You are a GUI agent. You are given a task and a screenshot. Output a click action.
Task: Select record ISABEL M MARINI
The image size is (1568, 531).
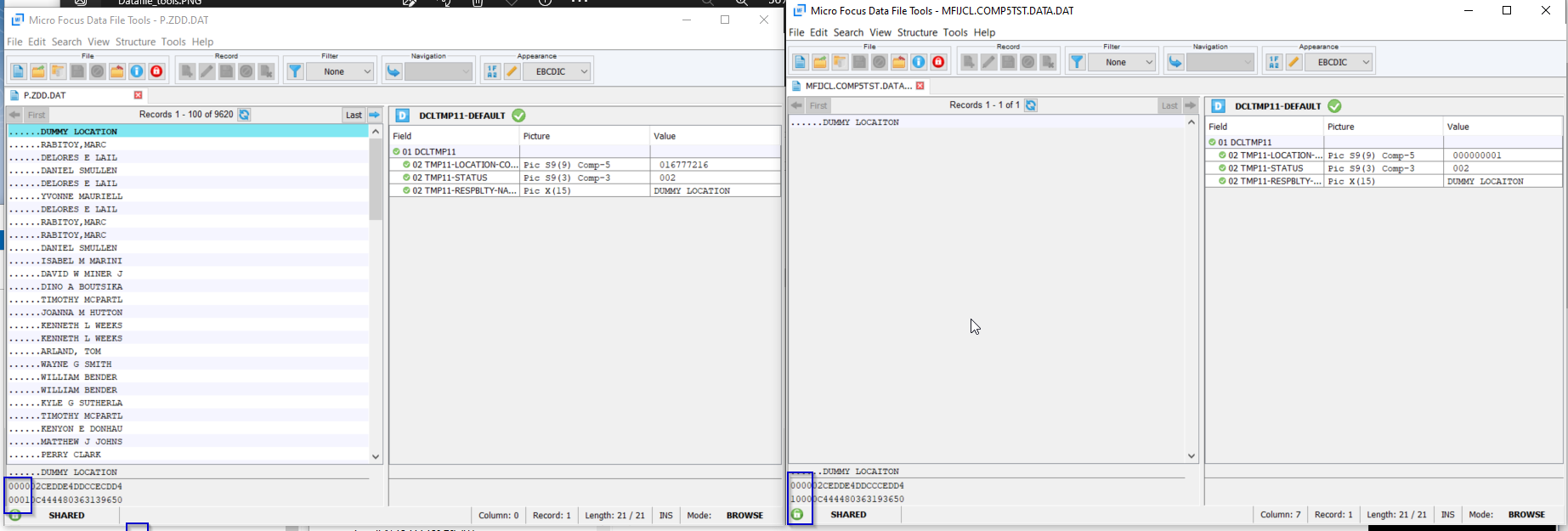pyautogui.click(x=188, y=261)
